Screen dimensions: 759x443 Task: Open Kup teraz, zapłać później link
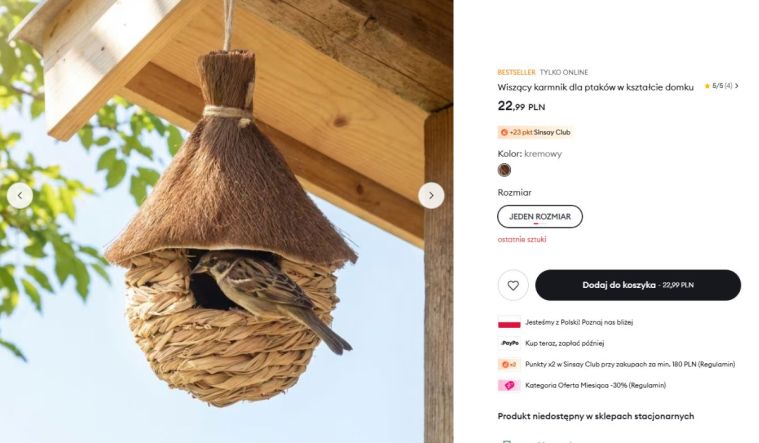(564, 343)
